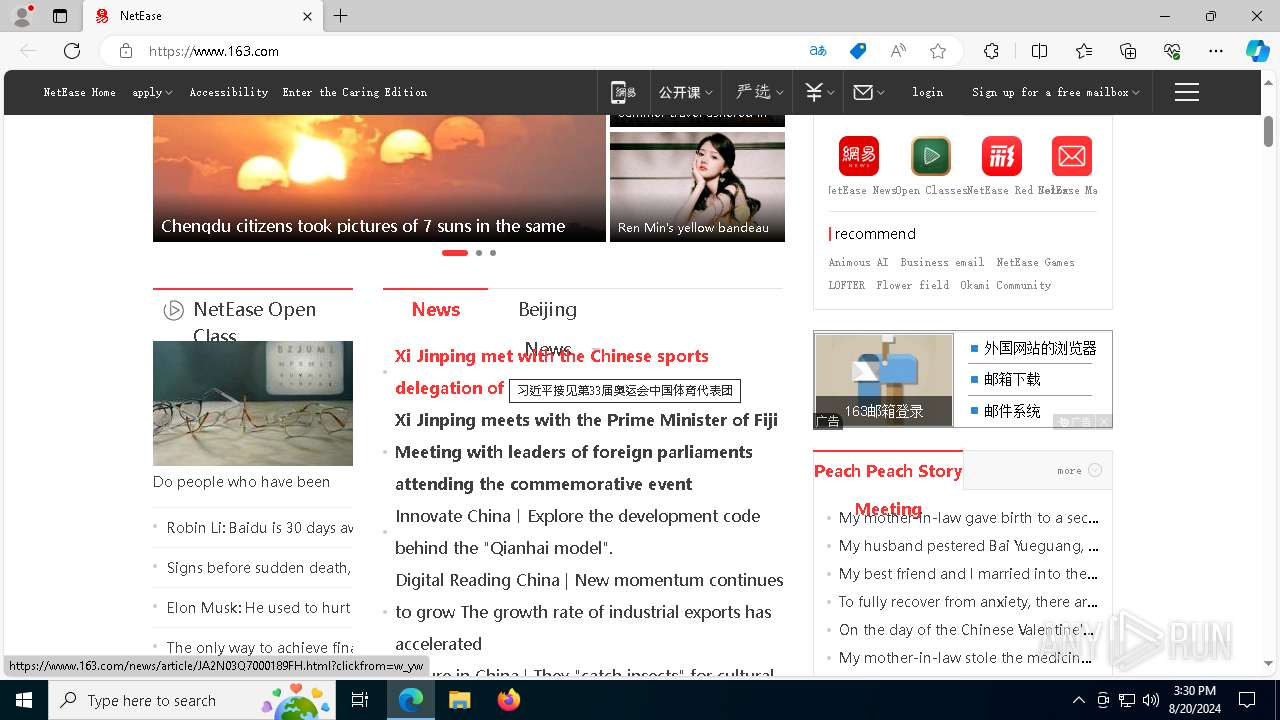Open the LOFTER recommend link
1280x720 pixels.
847,285
